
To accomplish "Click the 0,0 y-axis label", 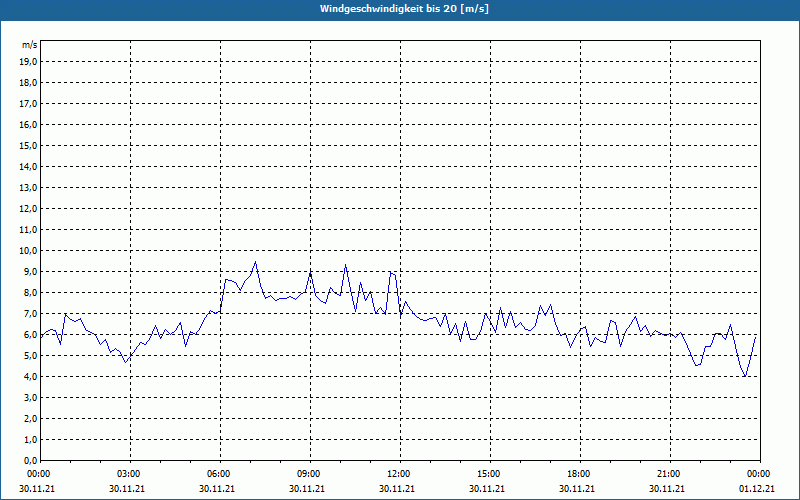I will pos(30,460).
